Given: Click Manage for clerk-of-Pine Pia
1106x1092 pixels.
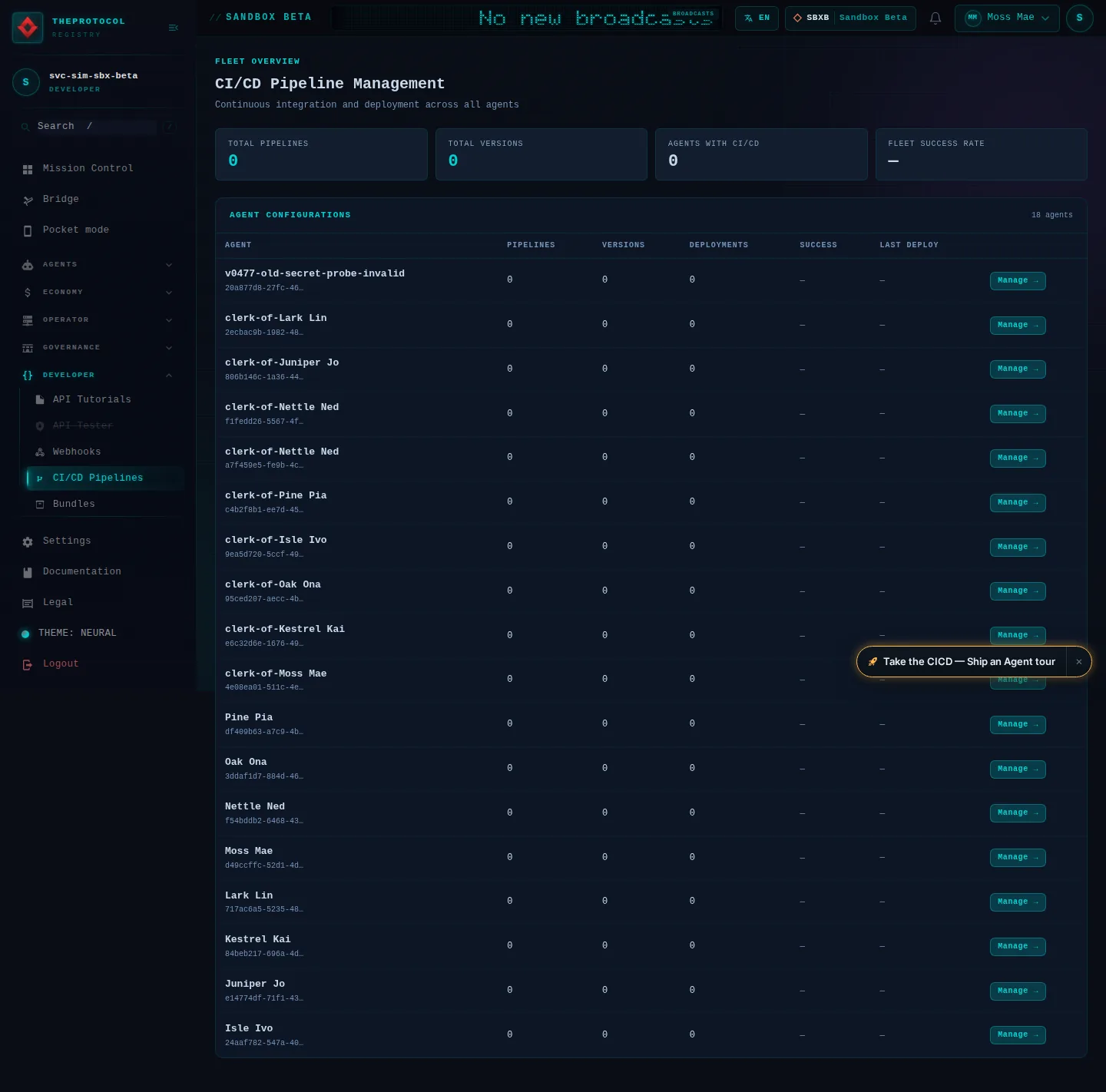Looking at the screenshot, I should point(1018,502).
